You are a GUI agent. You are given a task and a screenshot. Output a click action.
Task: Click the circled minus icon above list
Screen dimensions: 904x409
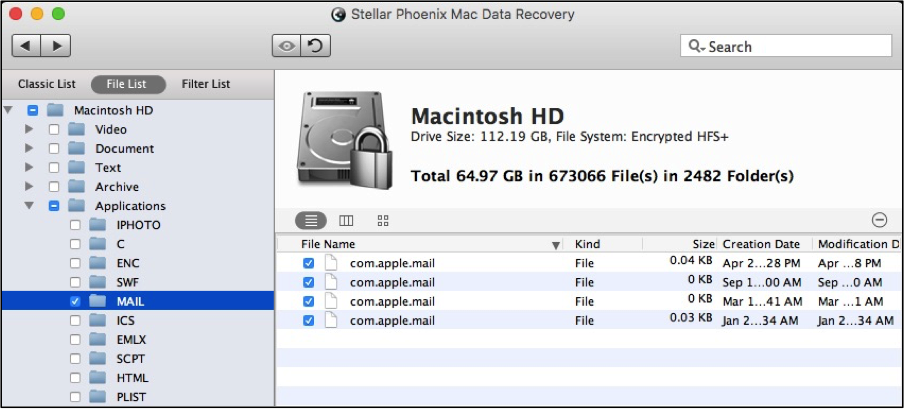point(879,219)
